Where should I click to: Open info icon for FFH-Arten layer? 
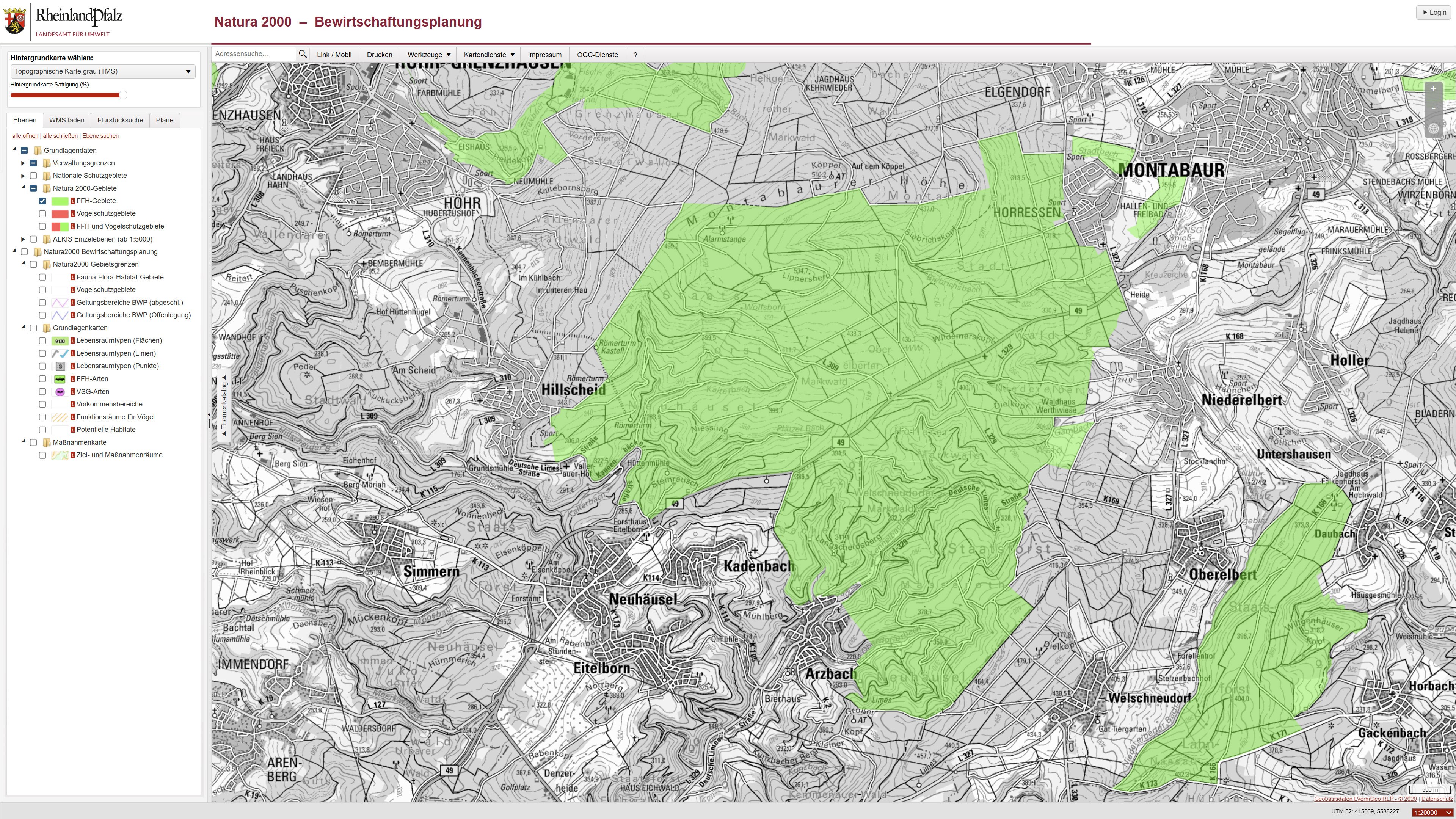[72, 379]
